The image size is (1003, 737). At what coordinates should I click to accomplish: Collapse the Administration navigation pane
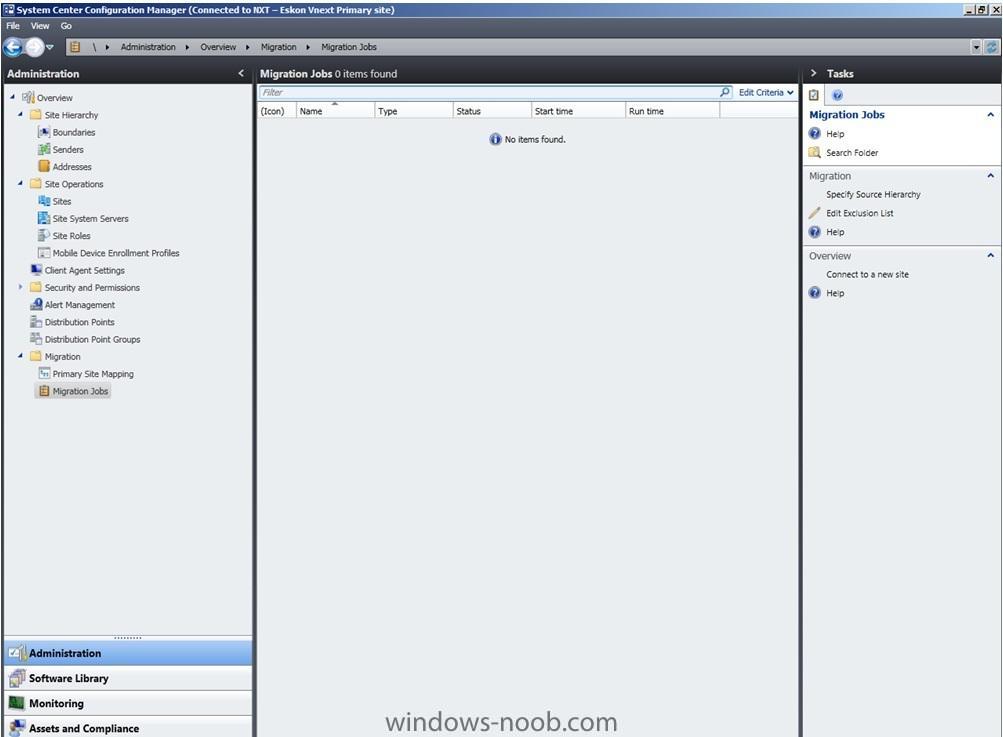tap(241, 74)
